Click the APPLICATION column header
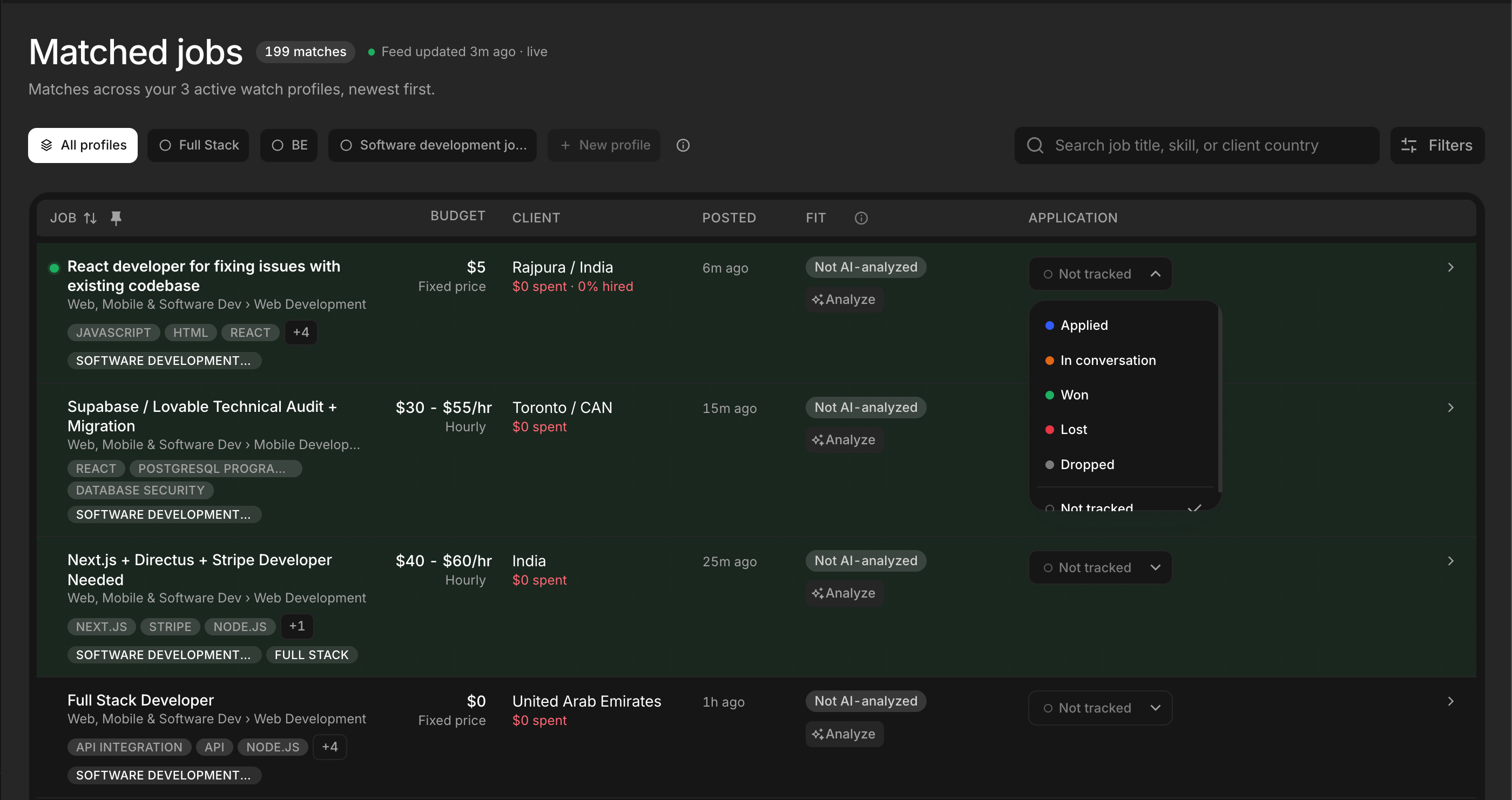Screen dimensions: 1512x800 click(x=1073, y=218)
